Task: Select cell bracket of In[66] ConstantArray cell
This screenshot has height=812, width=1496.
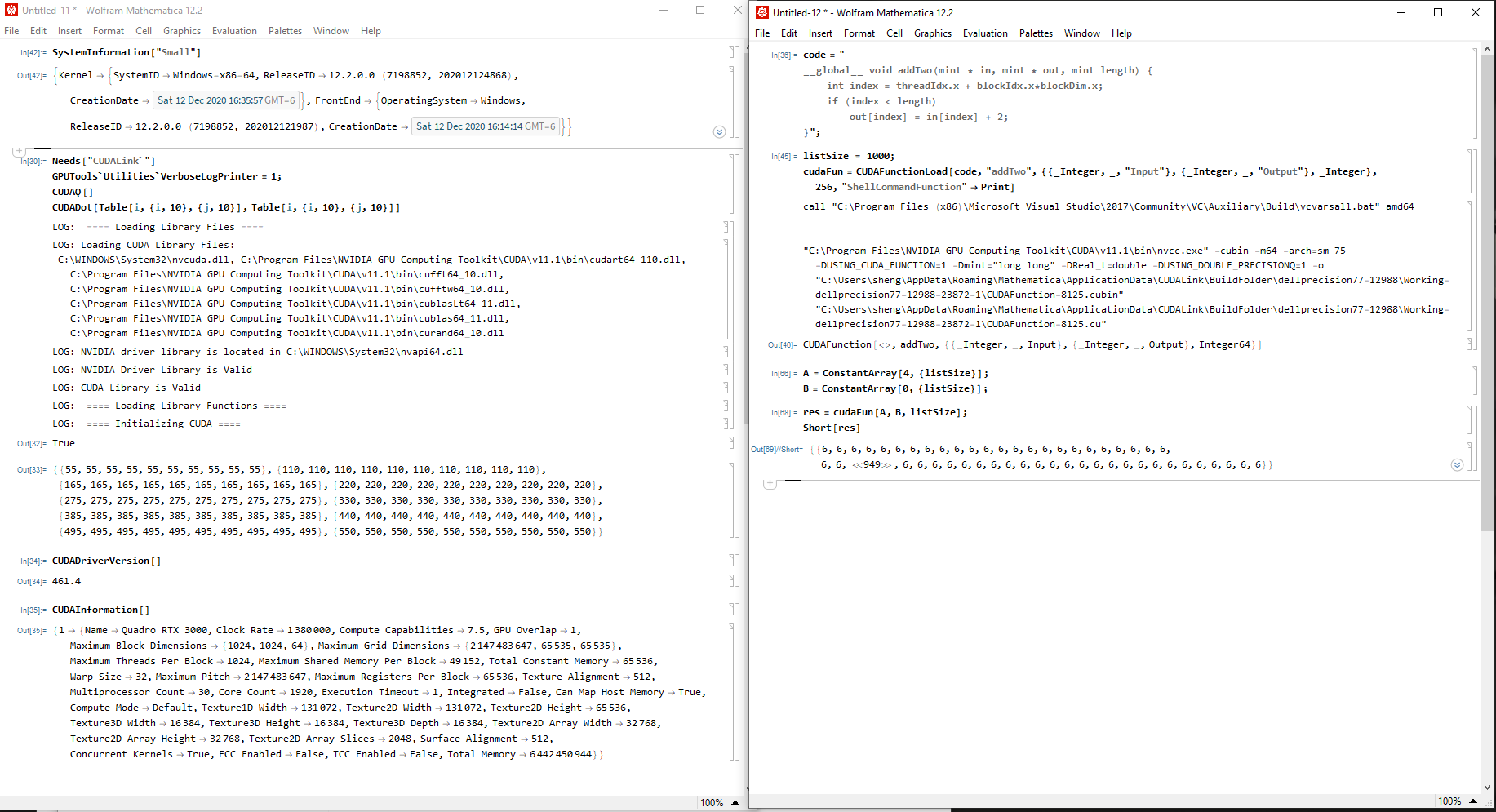Action: (x=1475, y=381)
